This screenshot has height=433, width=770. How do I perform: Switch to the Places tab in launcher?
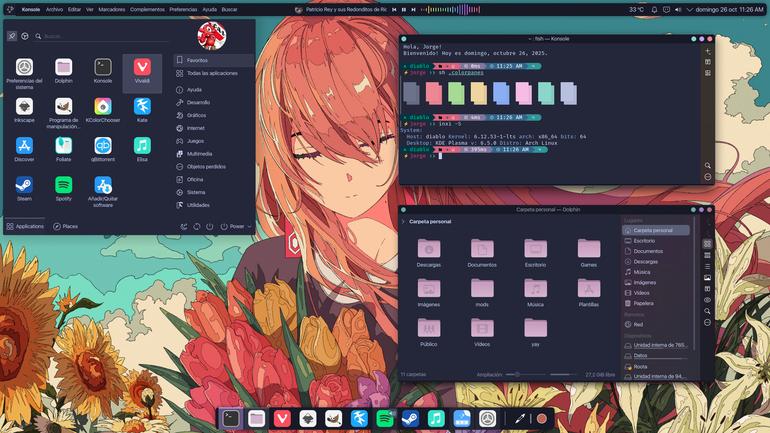66,226
